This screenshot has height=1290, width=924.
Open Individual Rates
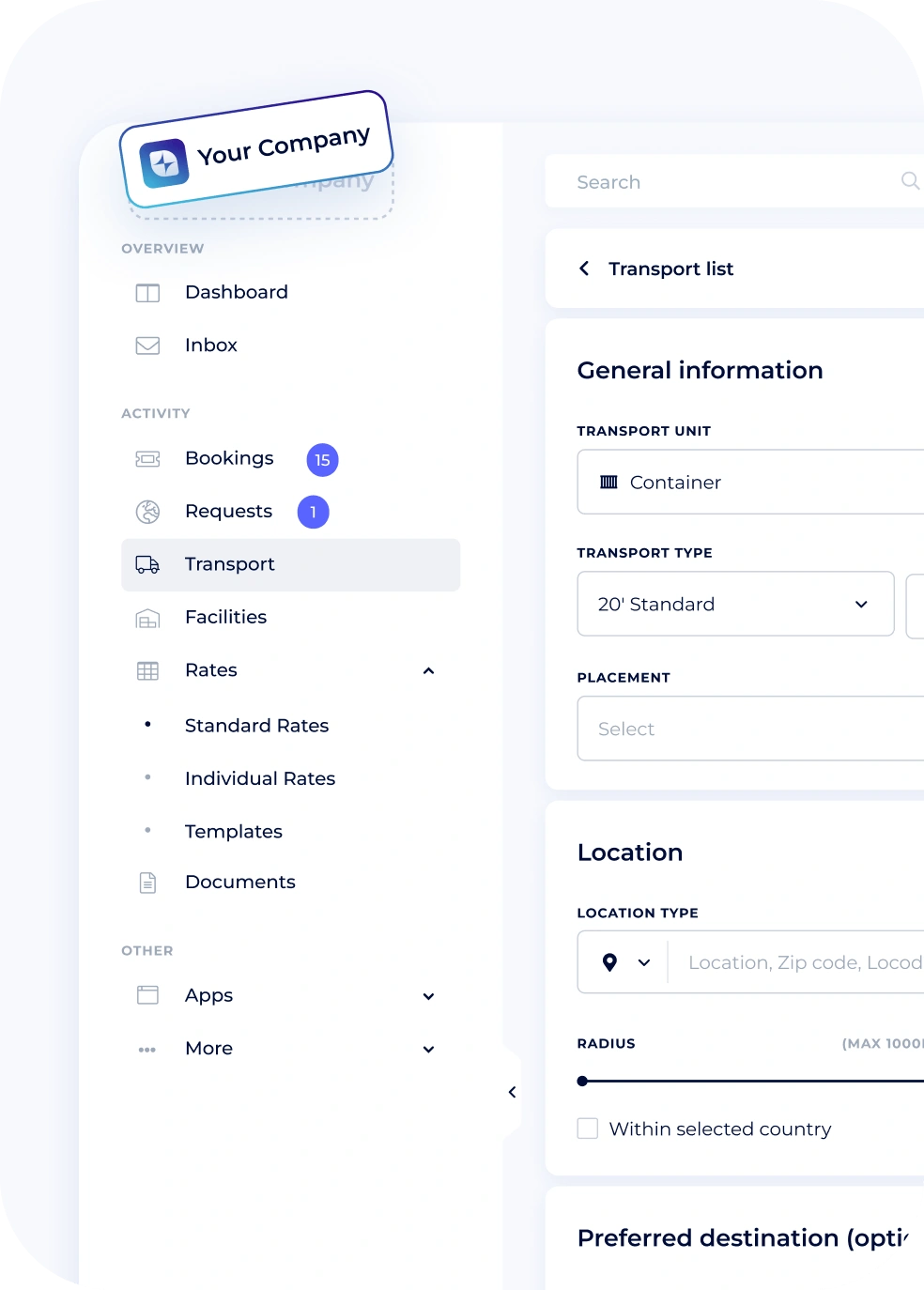pyautogui.click(x=260, y=778)
